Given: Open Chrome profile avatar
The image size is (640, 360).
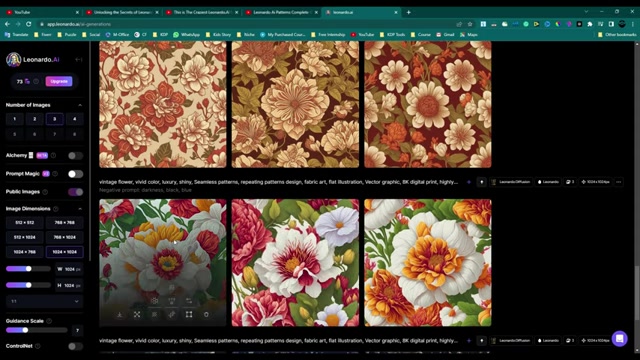Looking at the screenshot, I should [622, 24].
